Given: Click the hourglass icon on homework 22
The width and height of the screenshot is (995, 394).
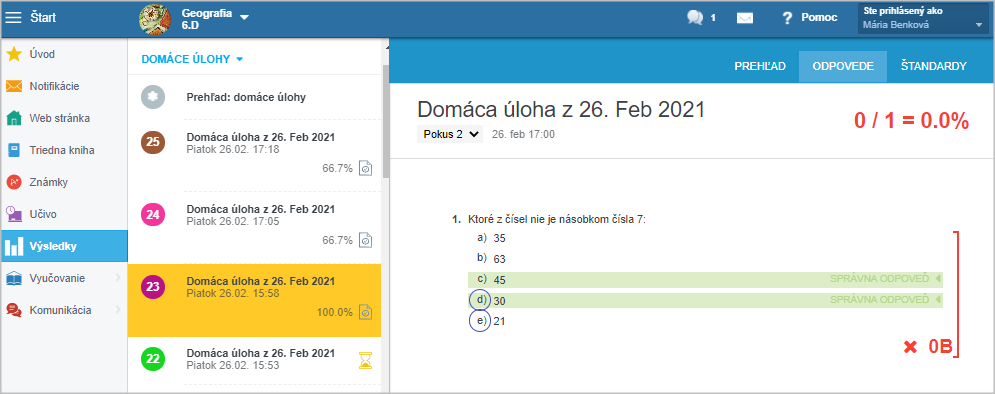Looking at the screenshot, I should (365, 360).
